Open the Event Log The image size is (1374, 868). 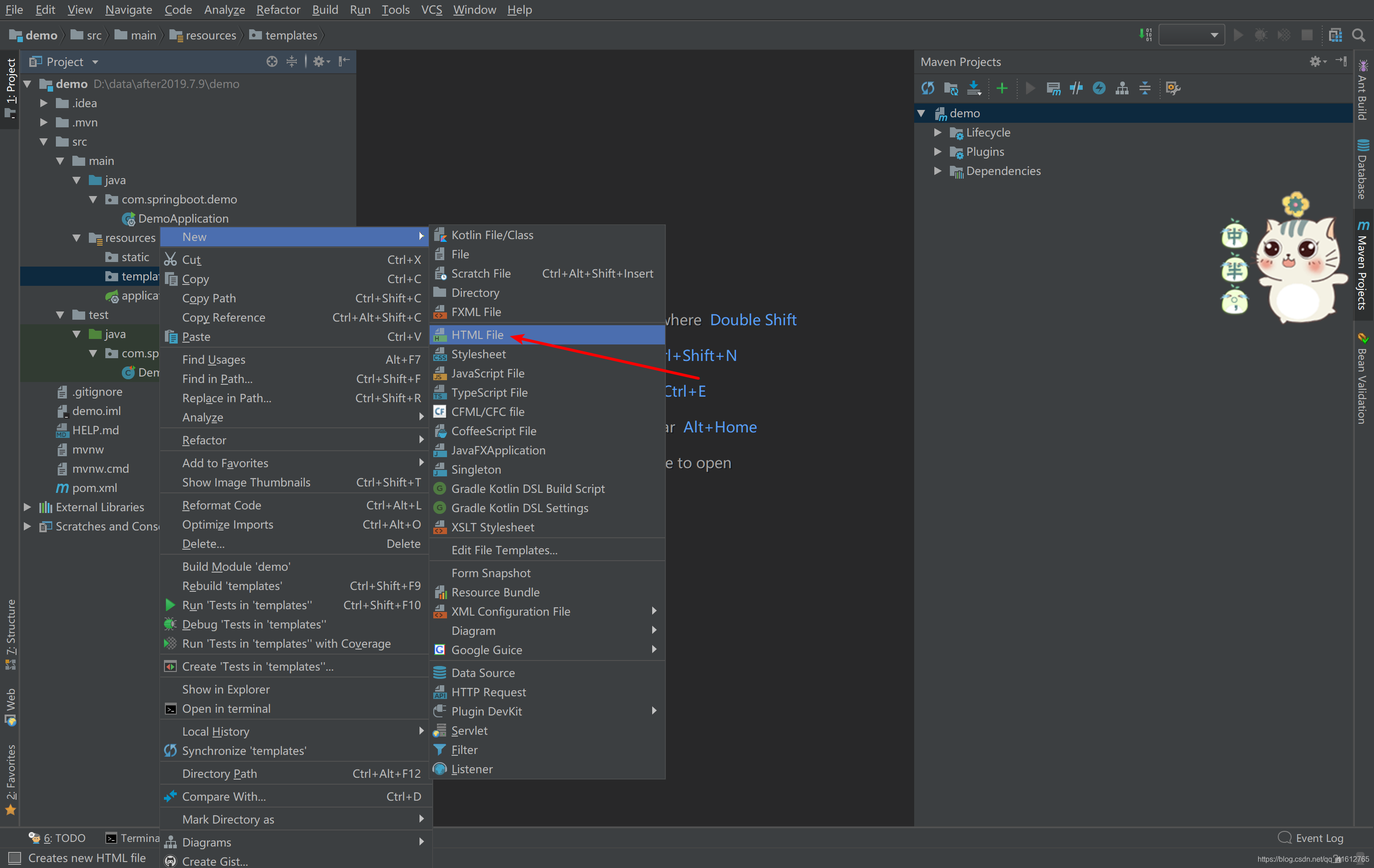click(x=1311, y=838)
